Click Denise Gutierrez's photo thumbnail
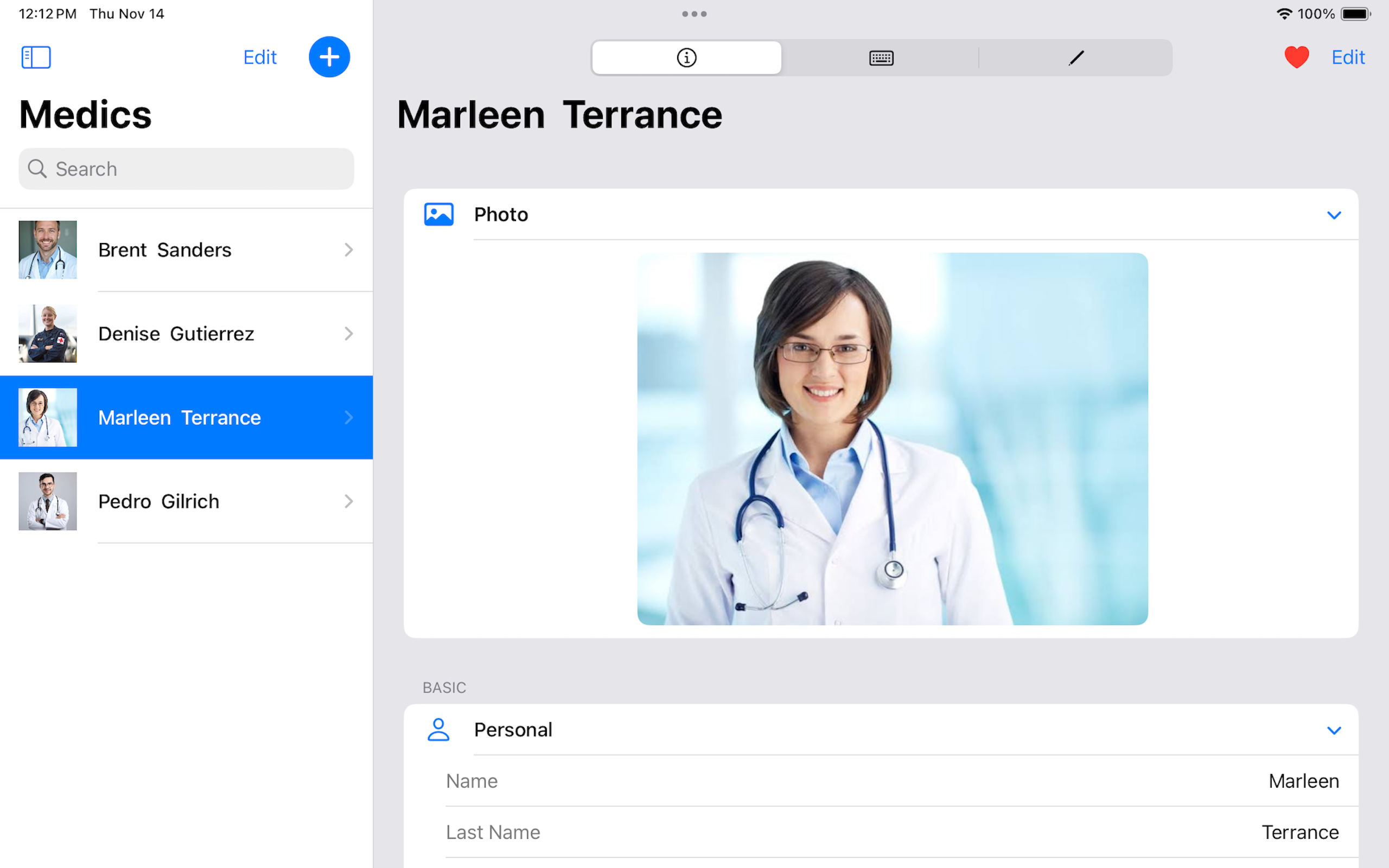 click(x=48, y=334)
